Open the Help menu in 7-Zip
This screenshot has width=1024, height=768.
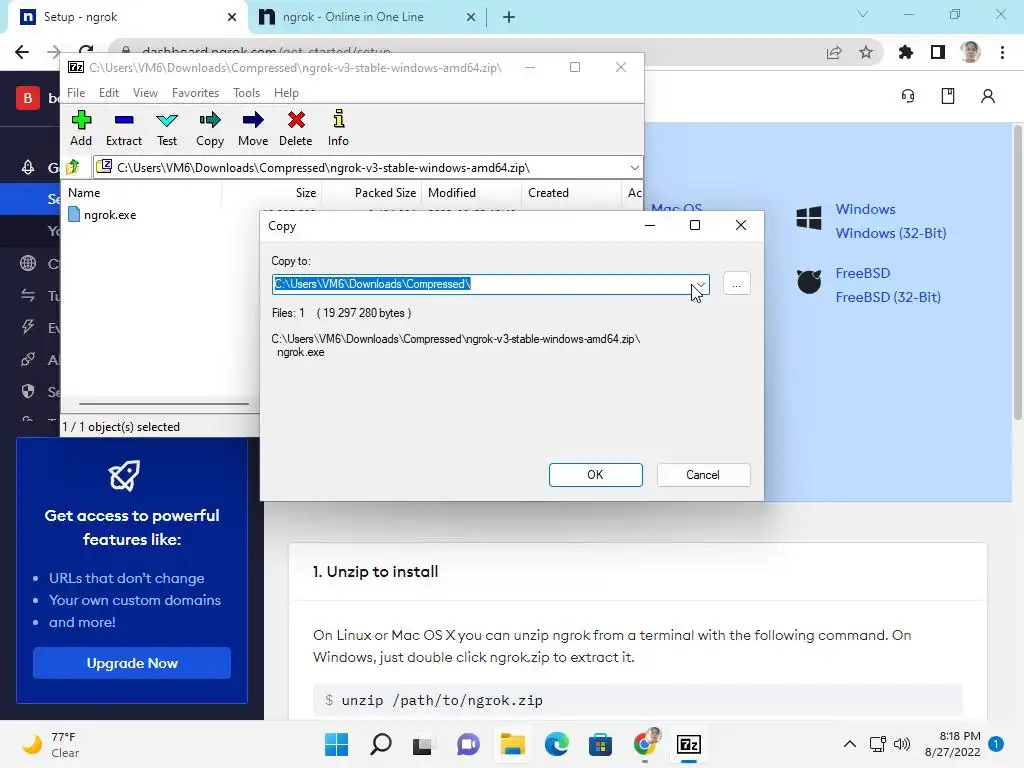[x=286, y=93]
